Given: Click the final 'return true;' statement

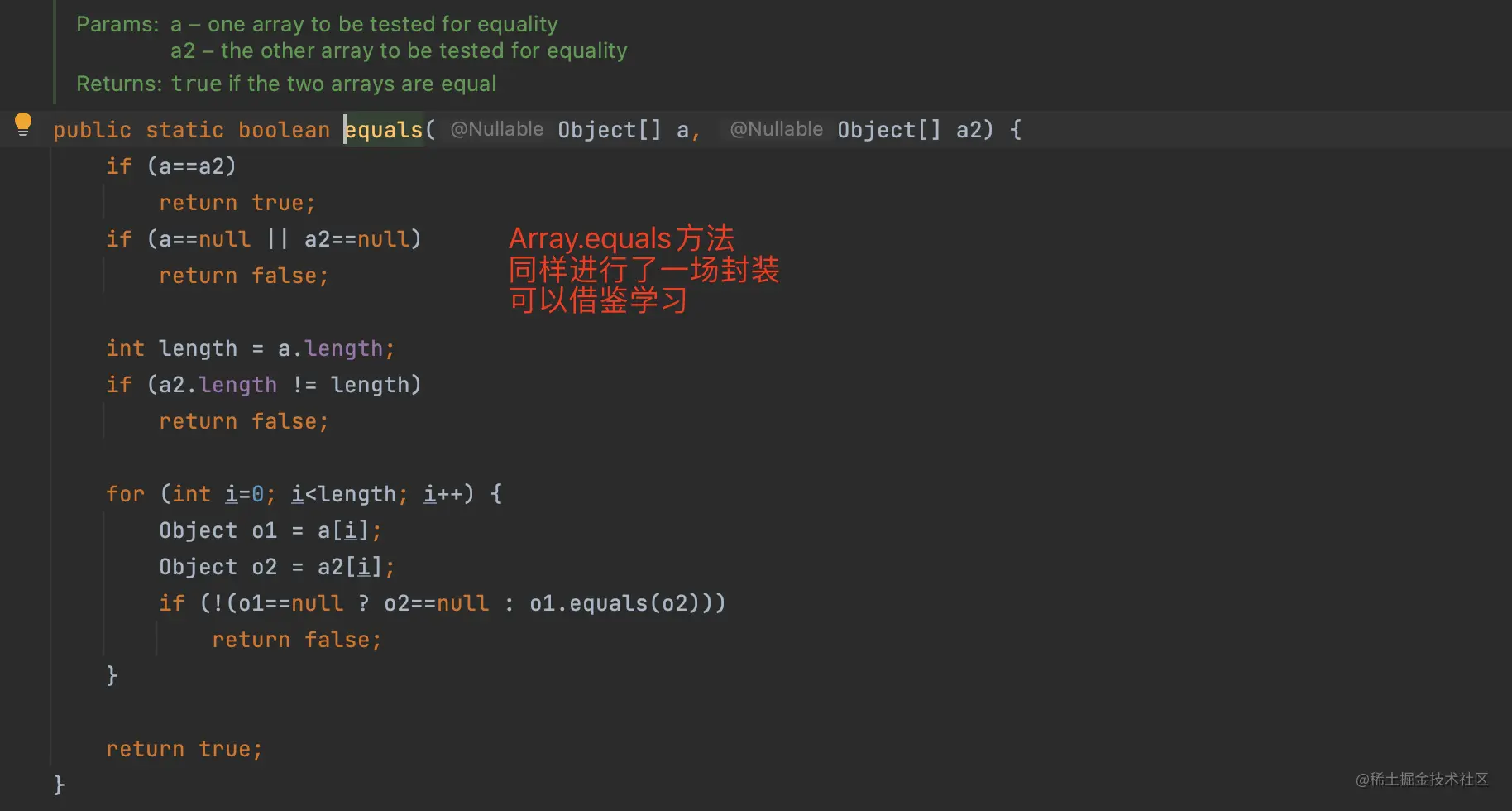Looking at the screenshot, I should coord(184,749).
